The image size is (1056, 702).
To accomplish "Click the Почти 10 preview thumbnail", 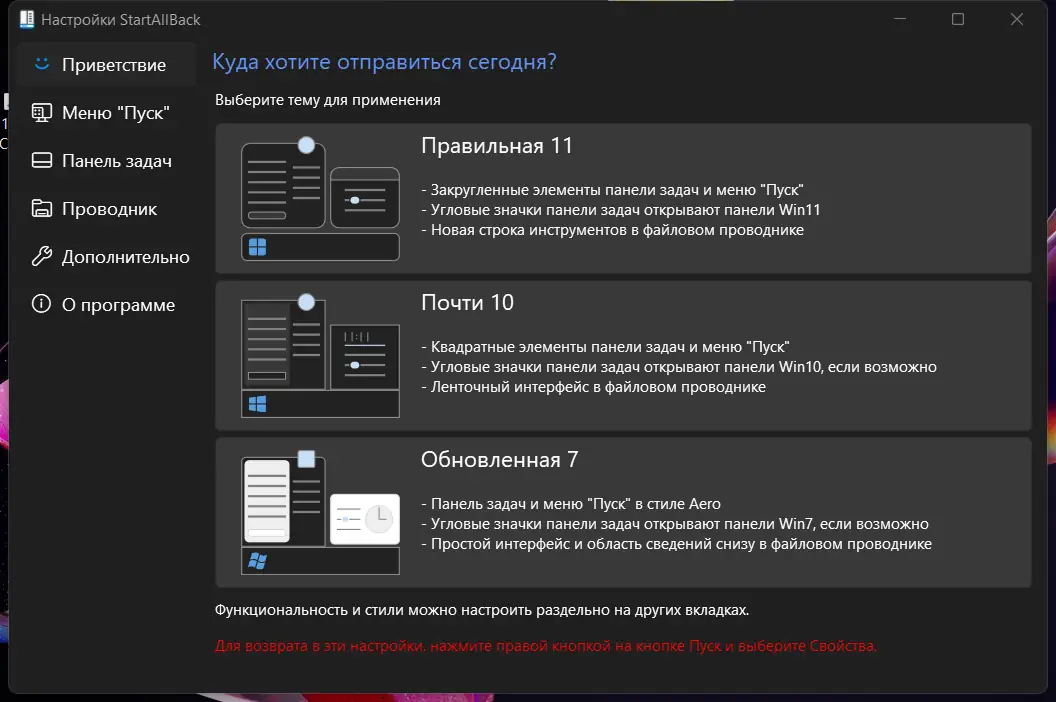I will pos(320,355).
